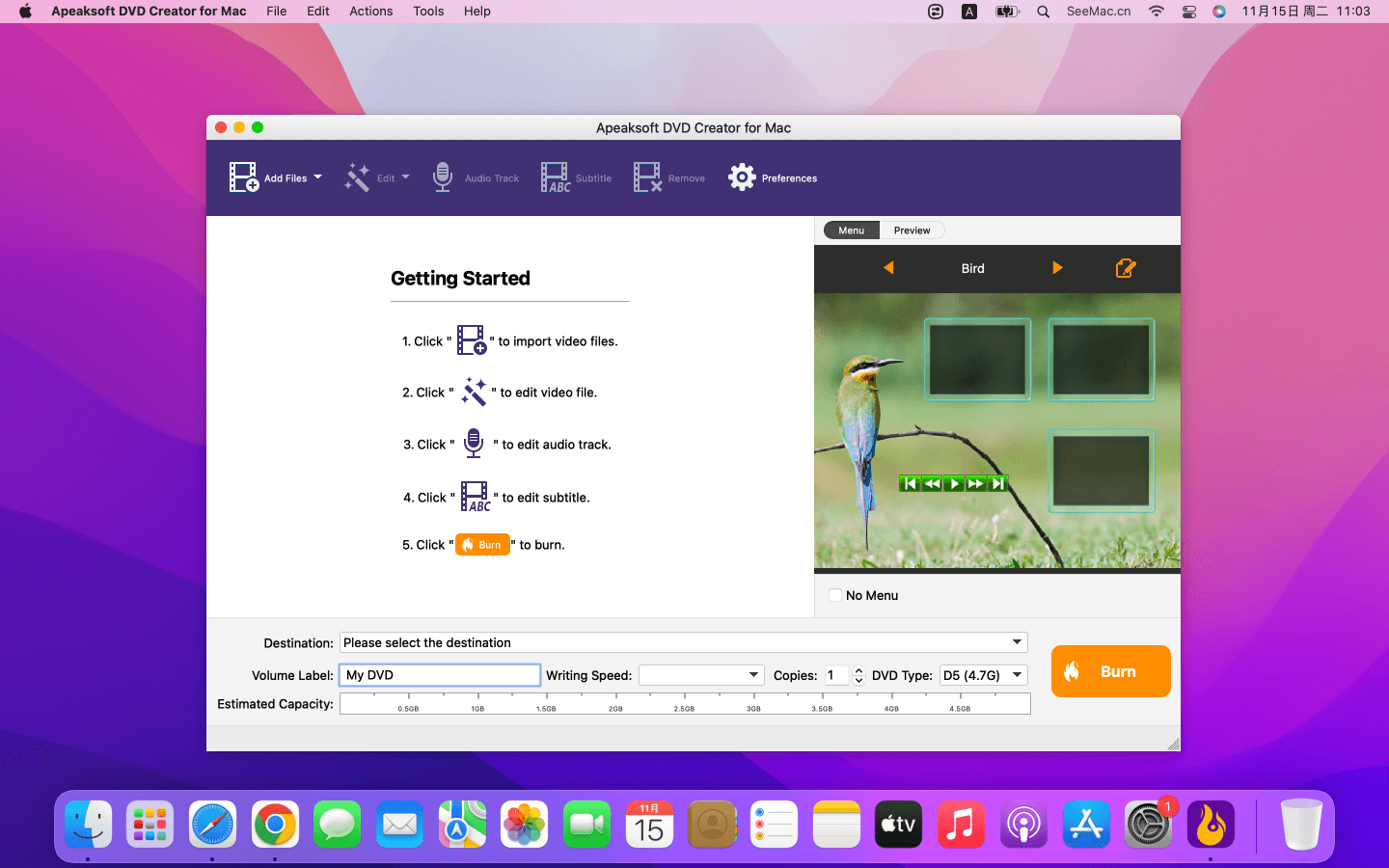Click the Add Files film icon
Viewport: 1389px width, 868px height.
(x=244, y=177)
